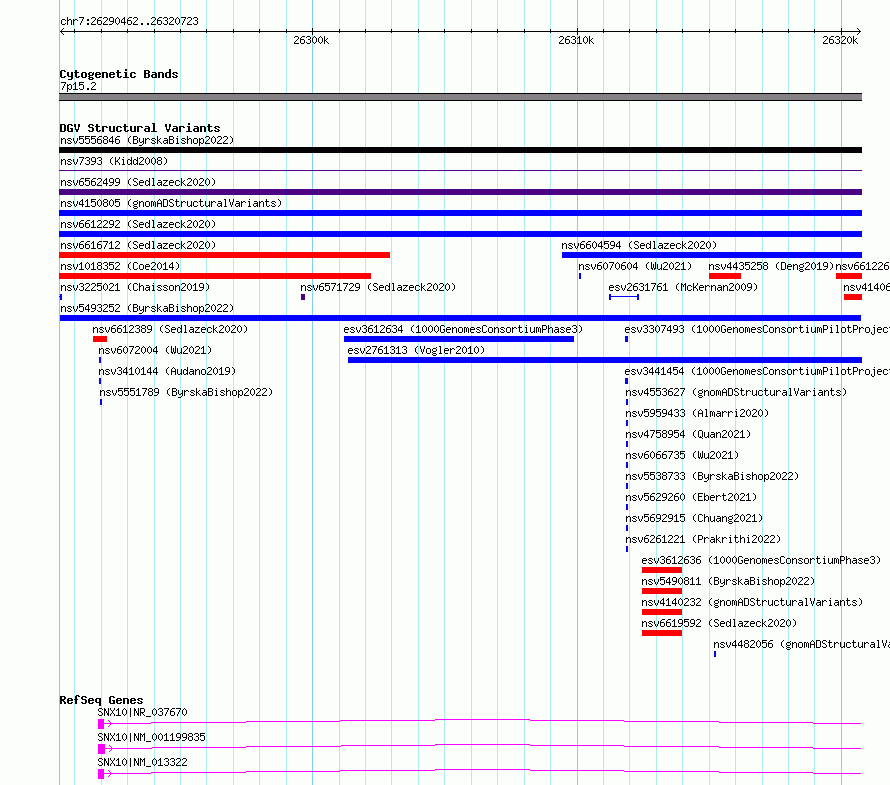Click the nsv5556846 (ByrskaBishop2022) variant label

147,140
